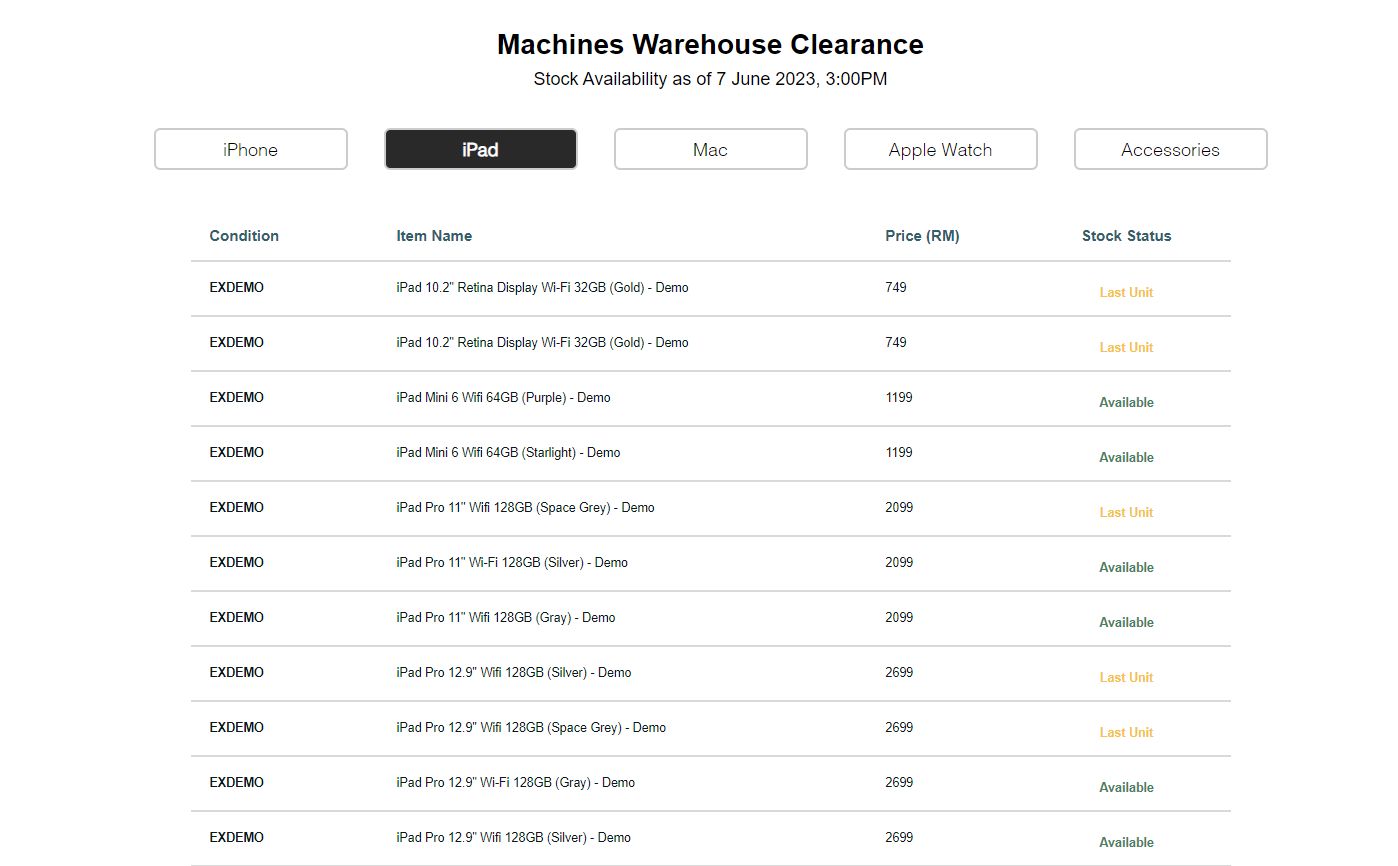Click Last Unit status of iPad Pro 12.9" Space Grey

click(1126, 732)
